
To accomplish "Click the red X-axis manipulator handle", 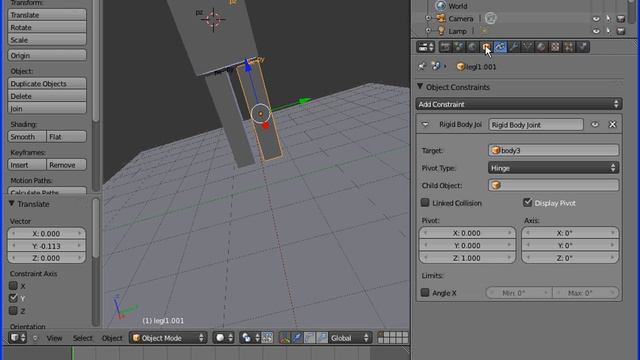I will tap(266, 125).
